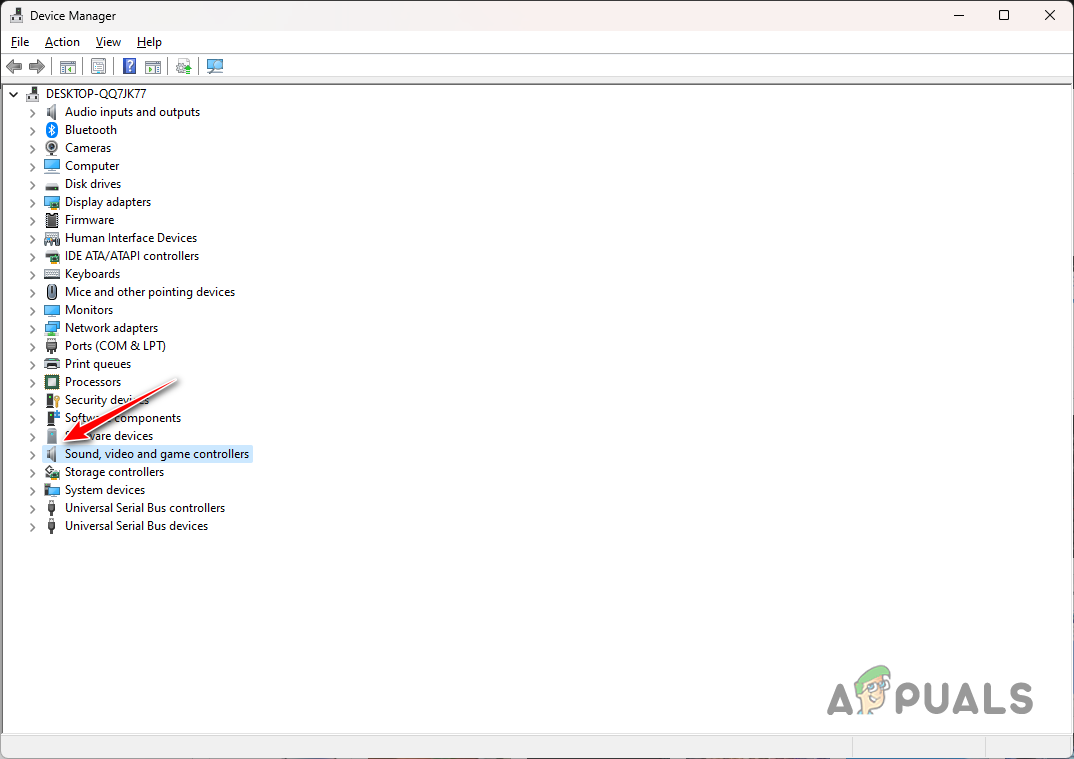Image resolution: width=1074 pixels, height=759 pixels.
Task: Click the Update device driver toolbar icon
Action: (x=184, y=66)
